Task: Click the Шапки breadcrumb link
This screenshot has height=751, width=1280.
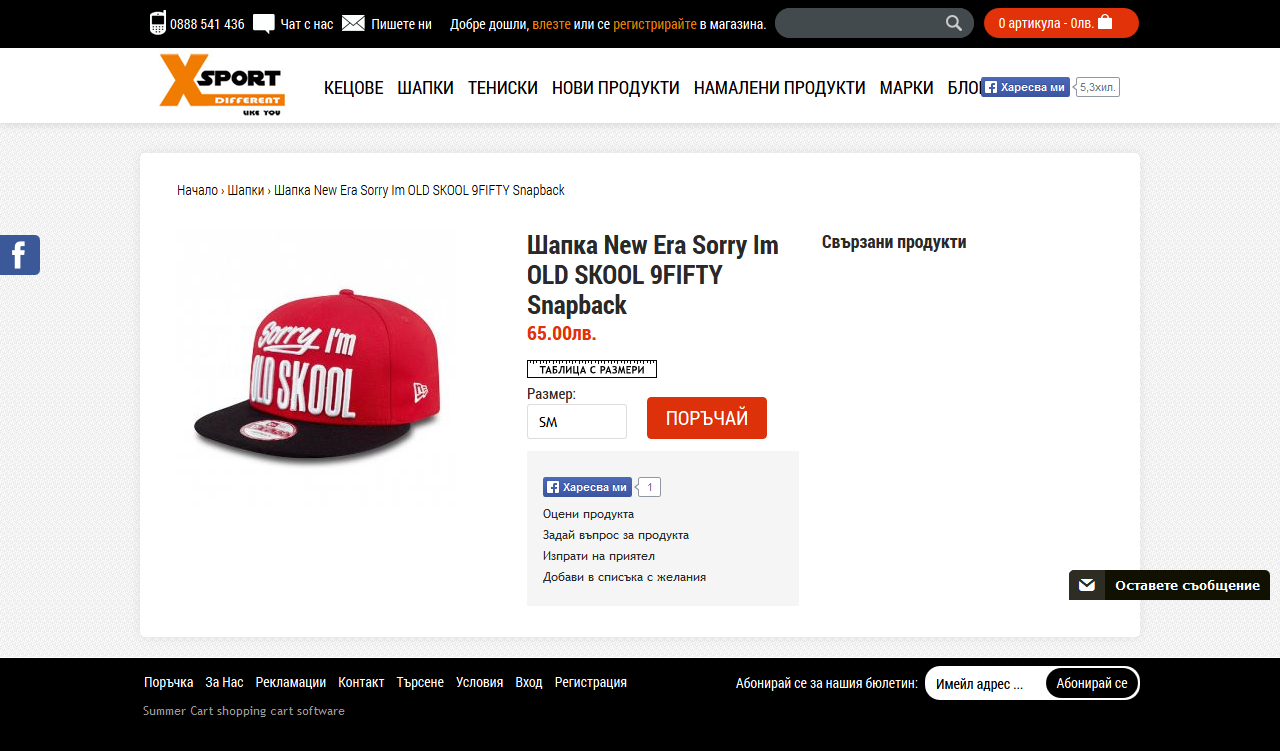Action: (246, 190)
